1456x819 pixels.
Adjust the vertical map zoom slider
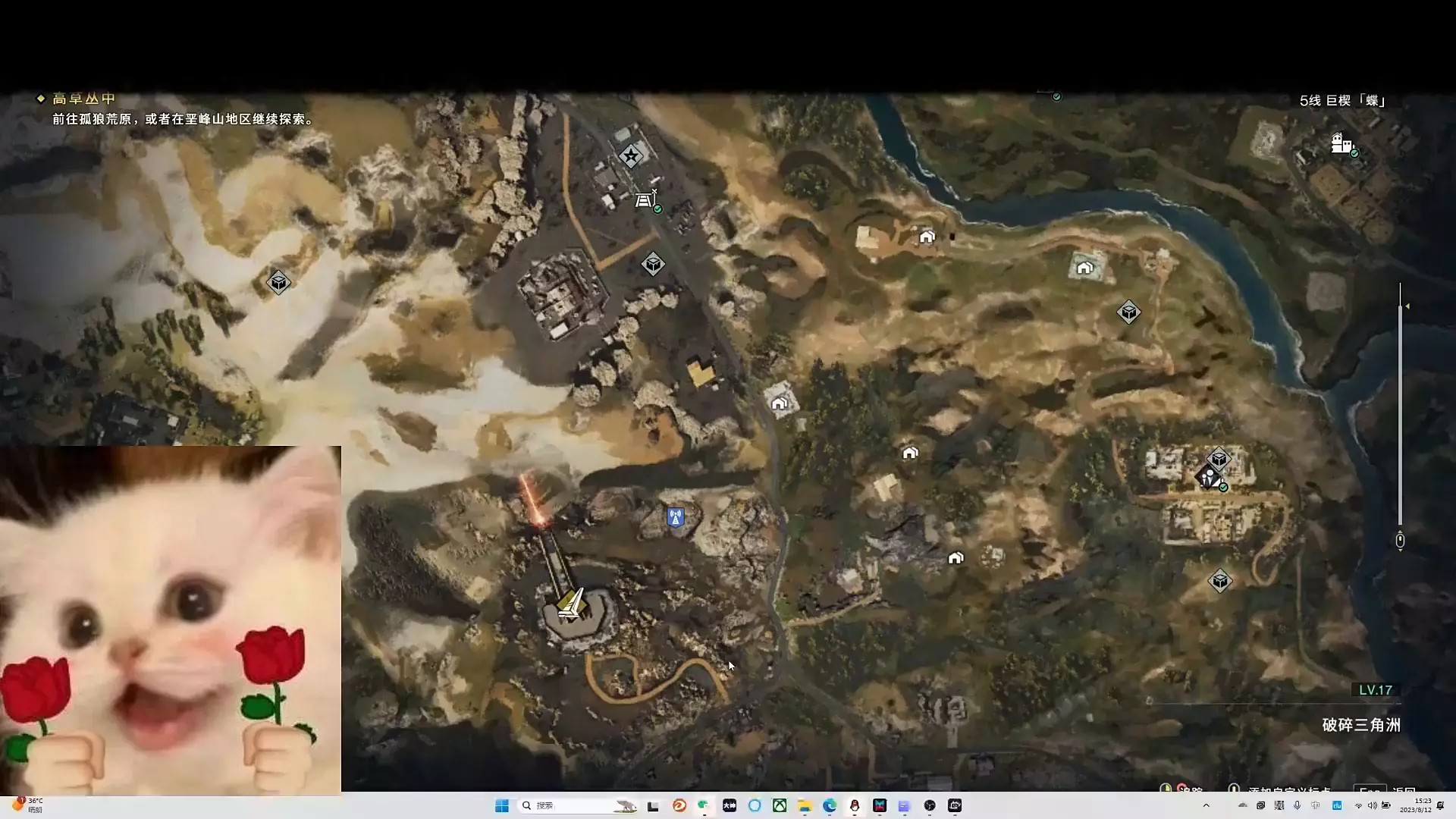click(x=1400, y=404)
